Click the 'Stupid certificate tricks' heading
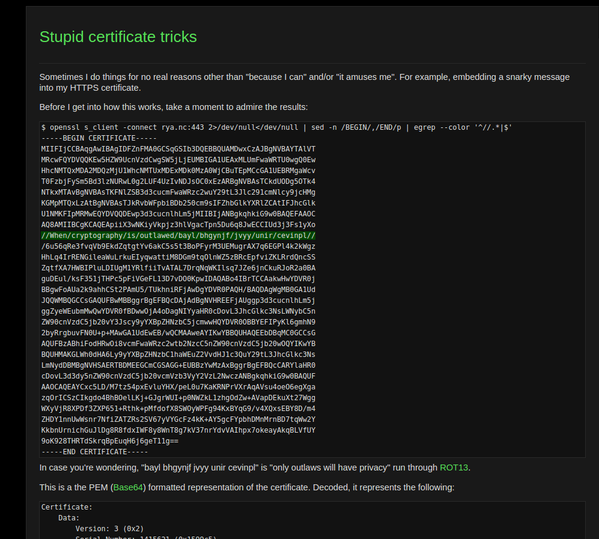Viewport: 599px width, 539px height. 118,37
